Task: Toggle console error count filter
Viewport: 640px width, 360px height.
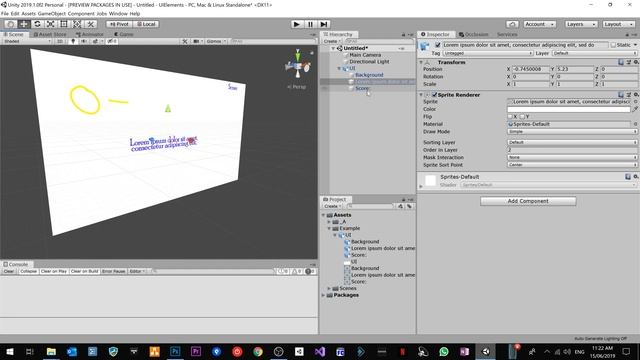Action: 311,271
